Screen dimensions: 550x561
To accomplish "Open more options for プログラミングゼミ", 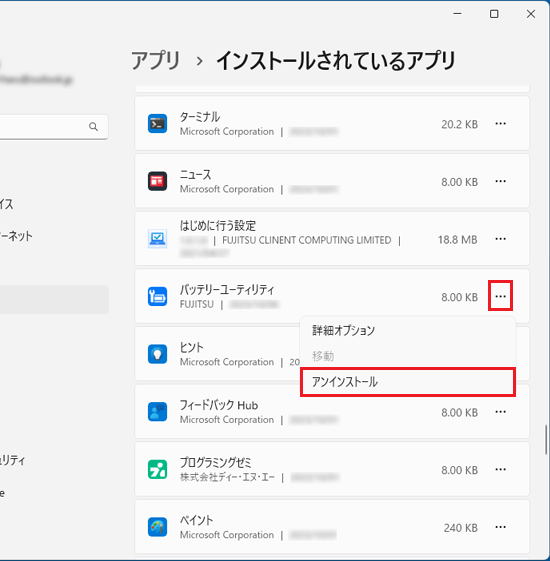I will pos(500,469).
